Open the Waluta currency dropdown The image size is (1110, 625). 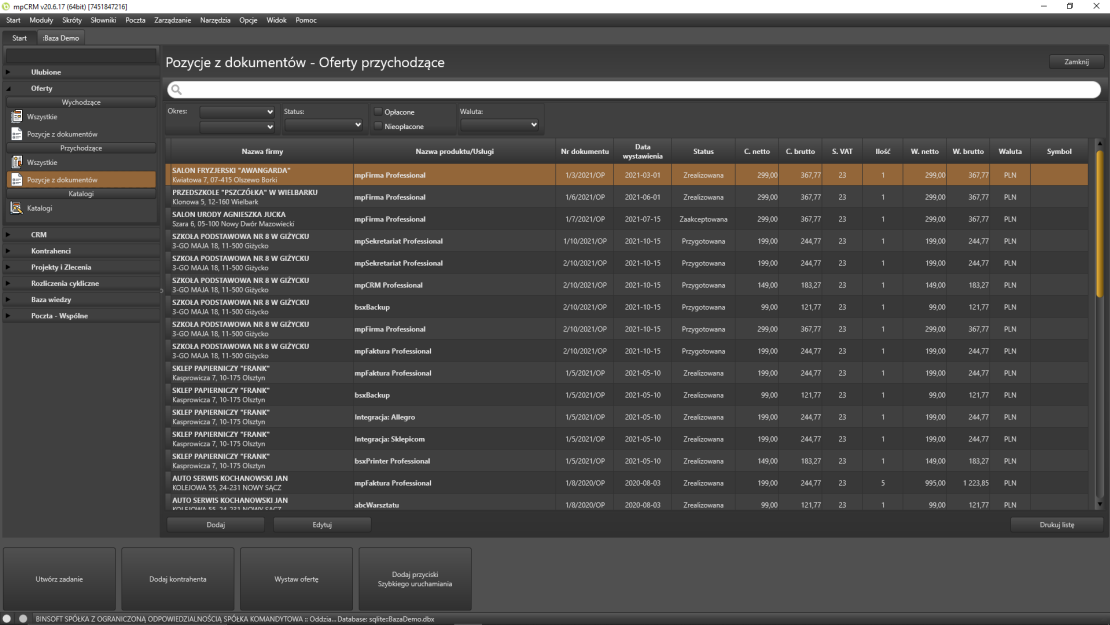(x=499, y=125)
